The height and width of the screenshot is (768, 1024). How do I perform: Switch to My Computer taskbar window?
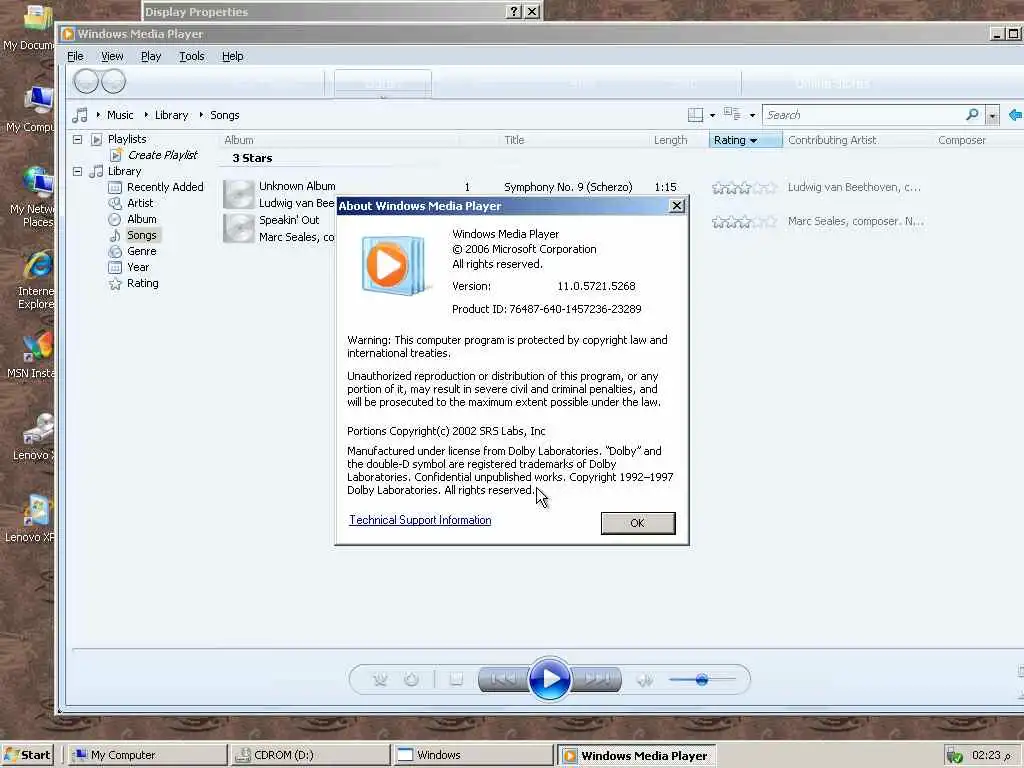click(148, 755)
